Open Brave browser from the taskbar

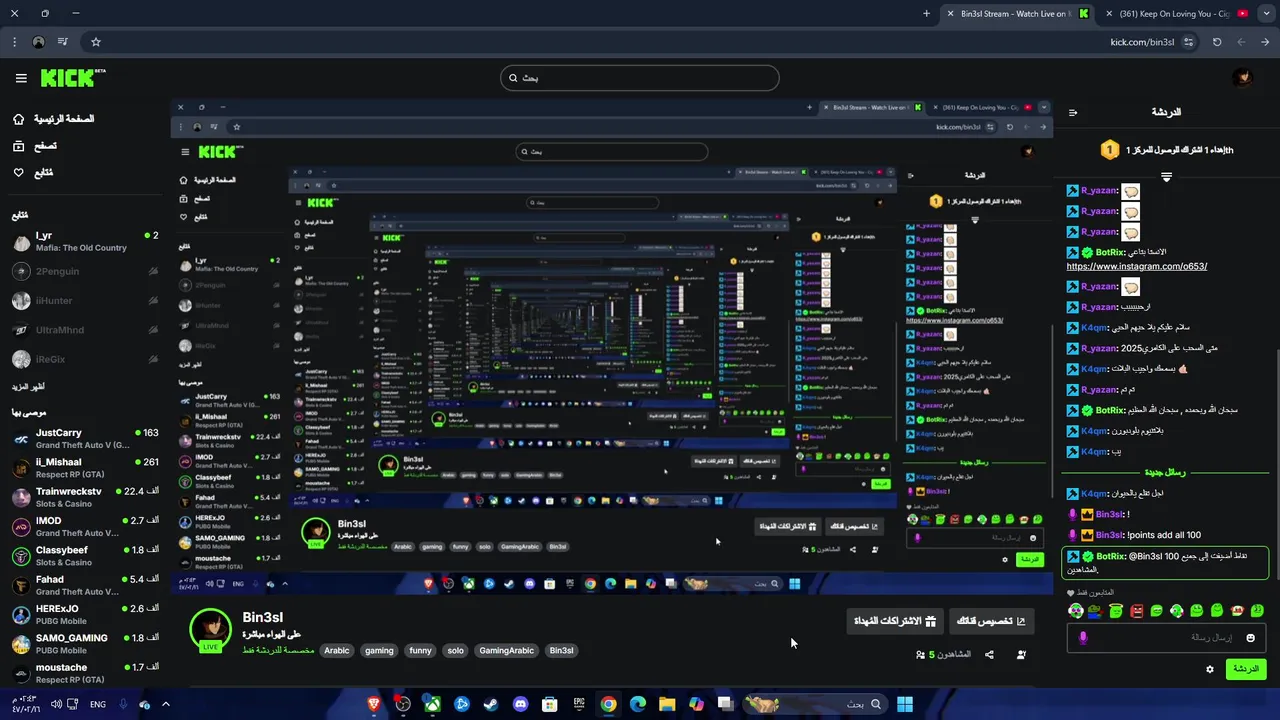374,704
